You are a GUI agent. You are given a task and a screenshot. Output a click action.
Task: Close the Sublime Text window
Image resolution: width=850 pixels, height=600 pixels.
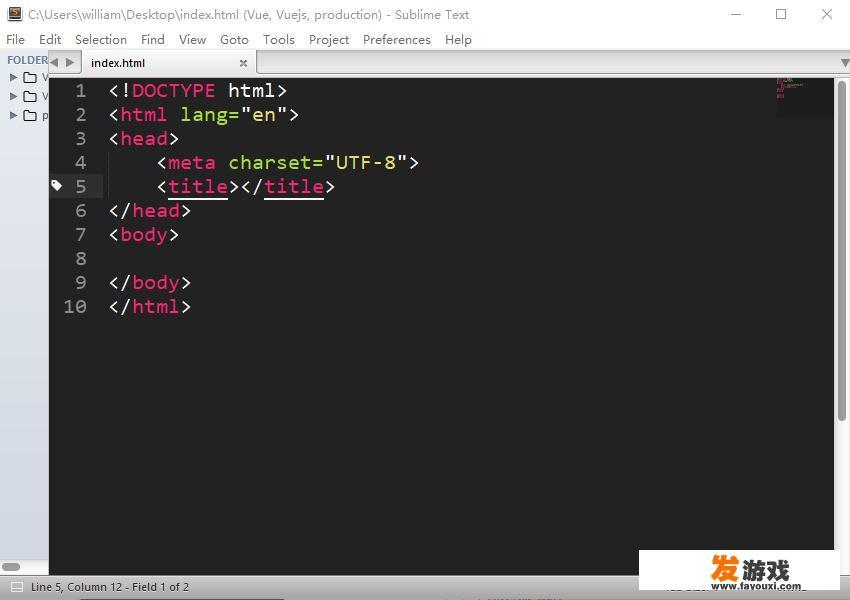(827, 14)
